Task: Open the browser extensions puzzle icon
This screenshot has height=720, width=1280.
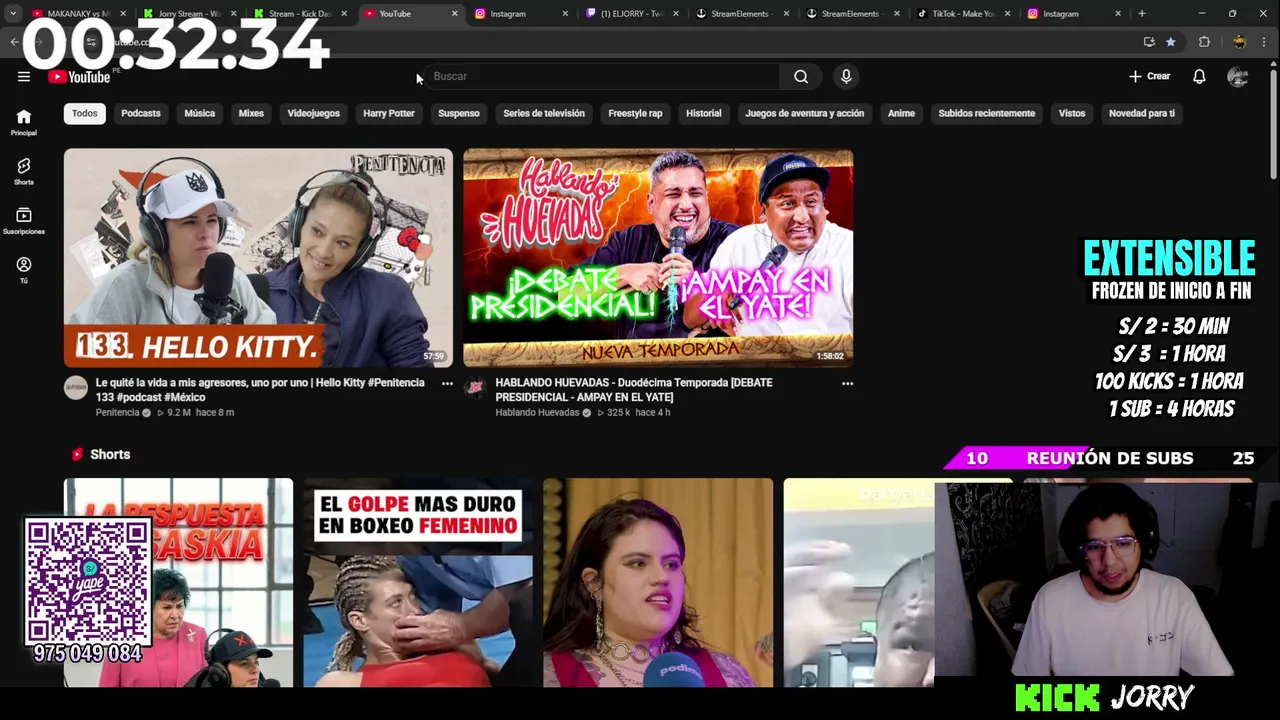Action: pyautogui.click(x=1204, y=42)
